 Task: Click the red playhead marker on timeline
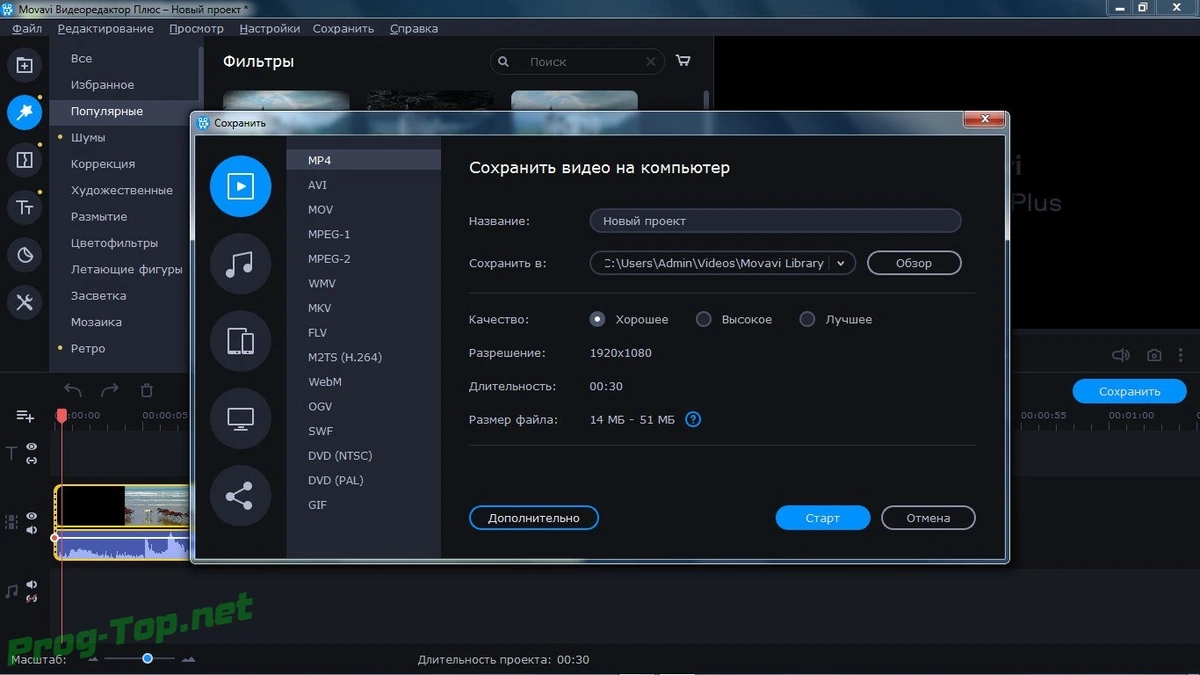pos(61,414)
